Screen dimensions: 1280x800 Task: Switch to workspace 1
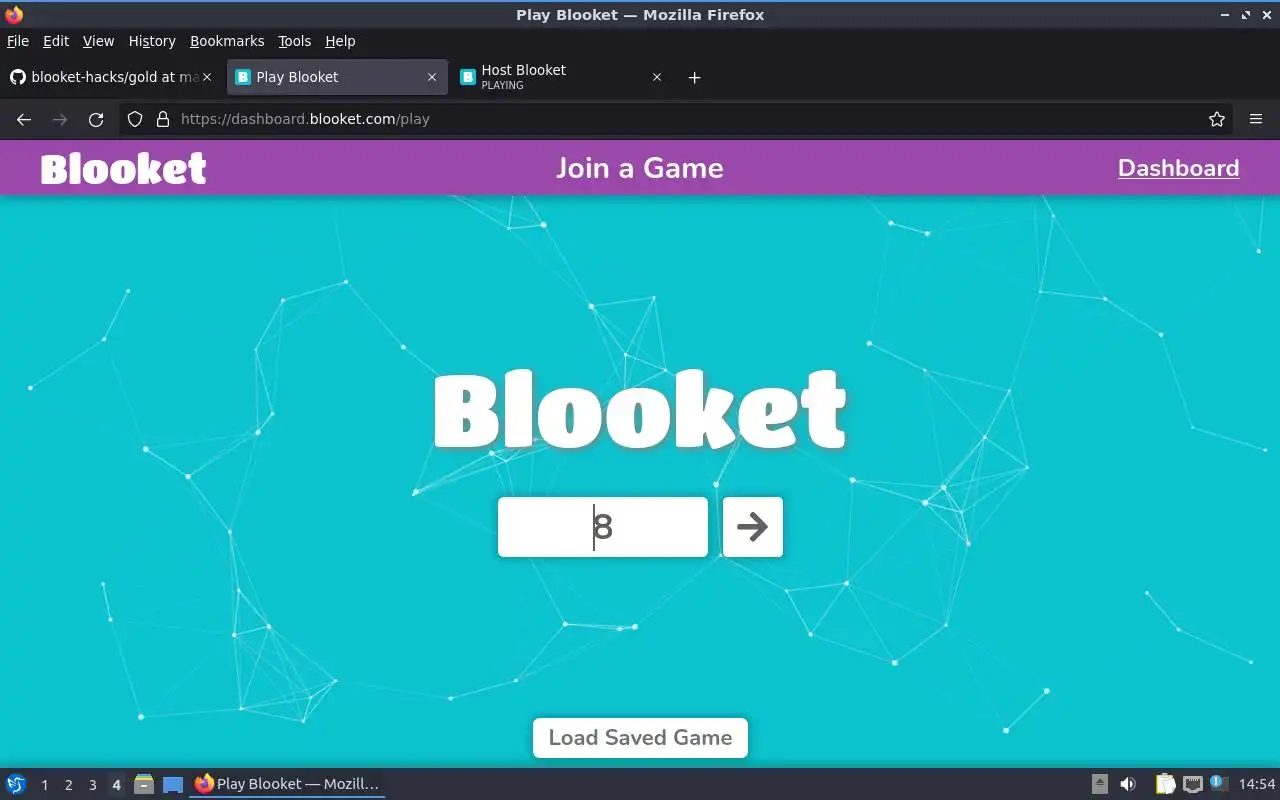point(44,785)
